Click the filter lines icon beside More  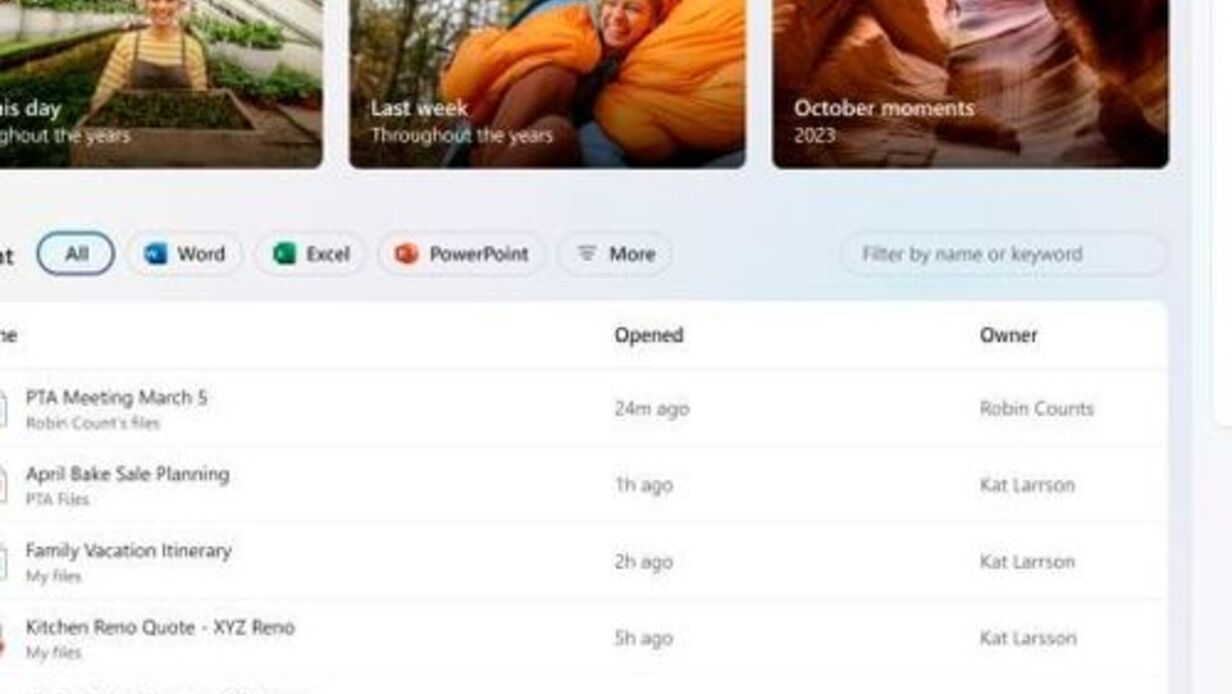(x=587, y=254)
